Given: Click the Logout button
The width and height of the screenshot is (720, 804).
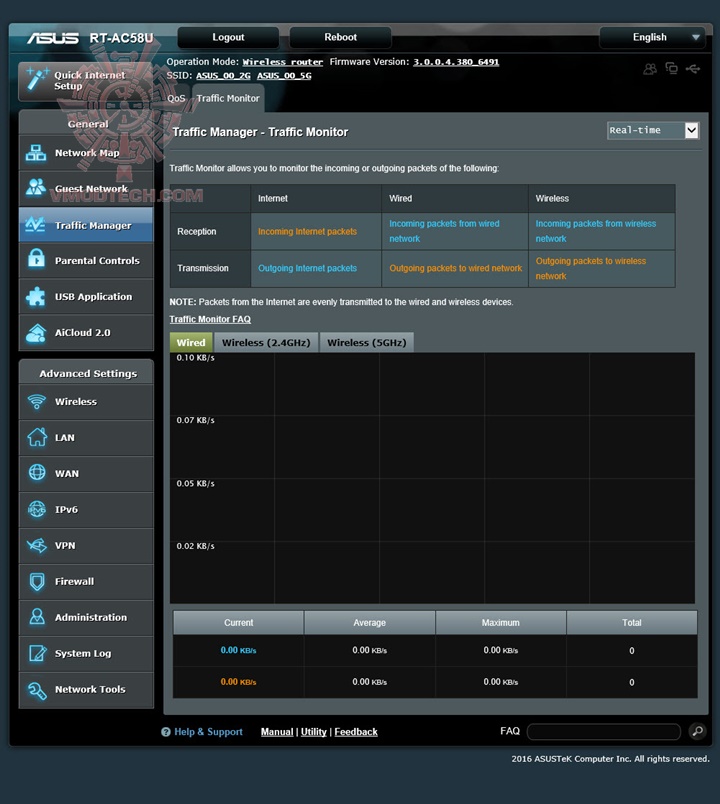Looking at the screenshot, I should [228, 37].
